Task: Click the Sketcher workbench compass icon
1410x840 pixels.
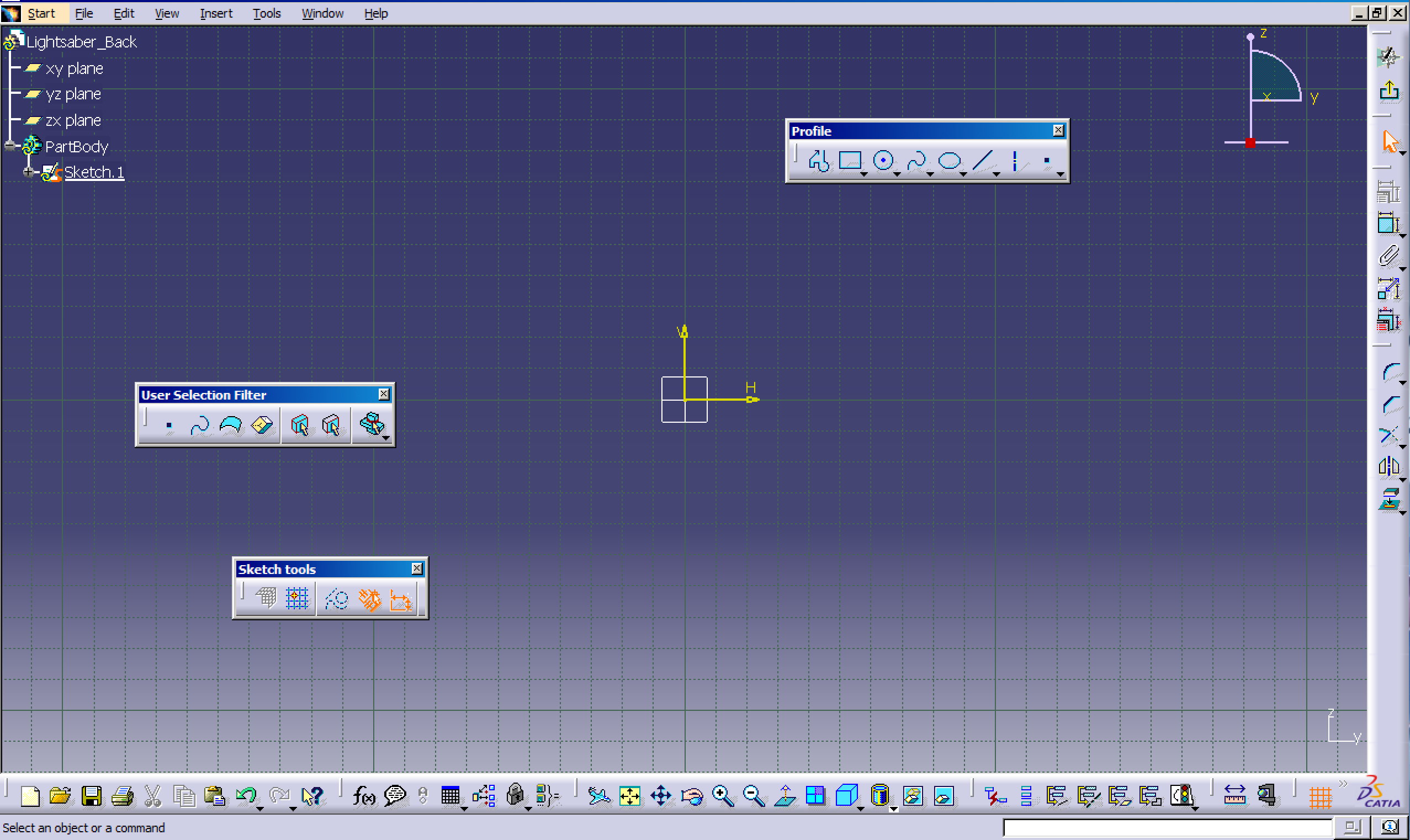Action: click(1389, 56)
